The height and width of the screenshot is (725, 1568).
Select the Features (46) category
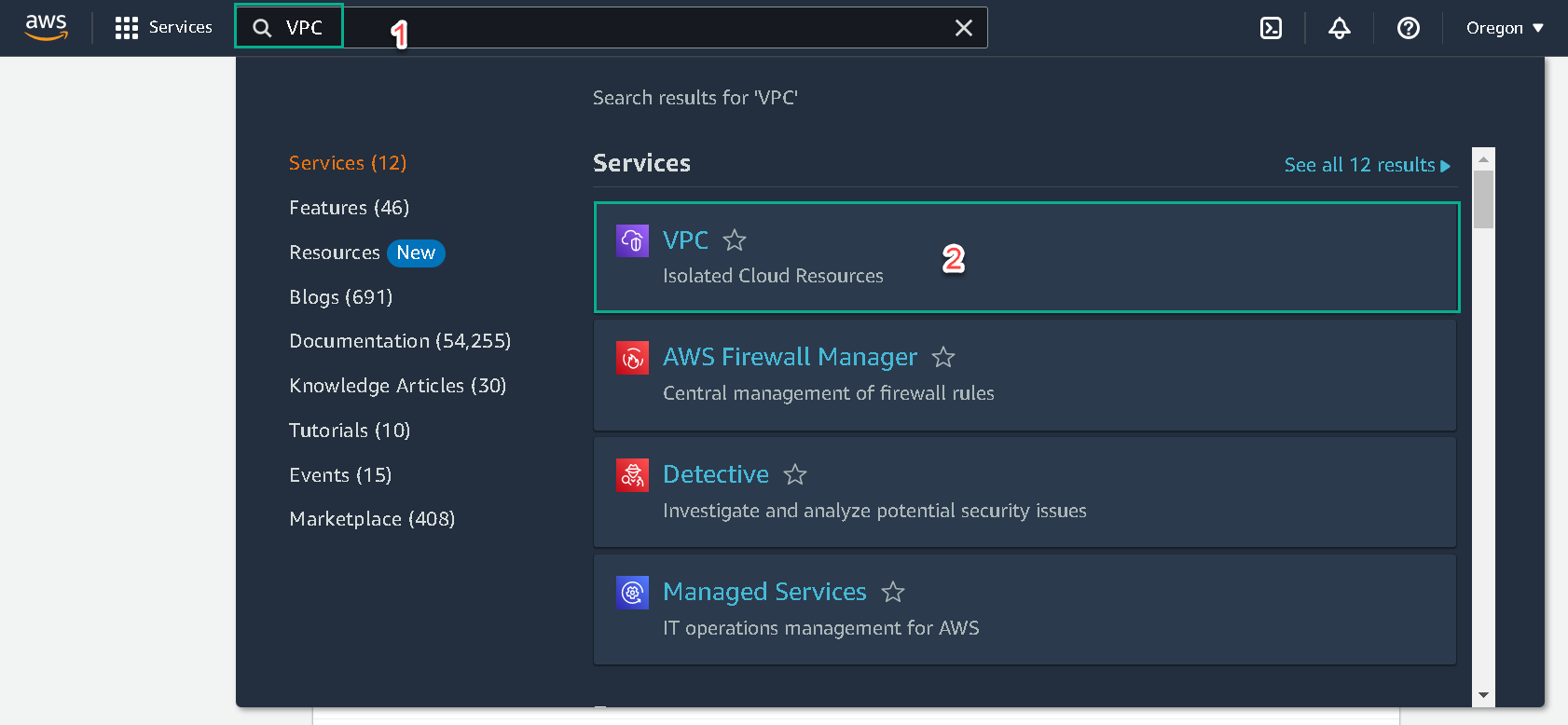(x=349, y=208)
